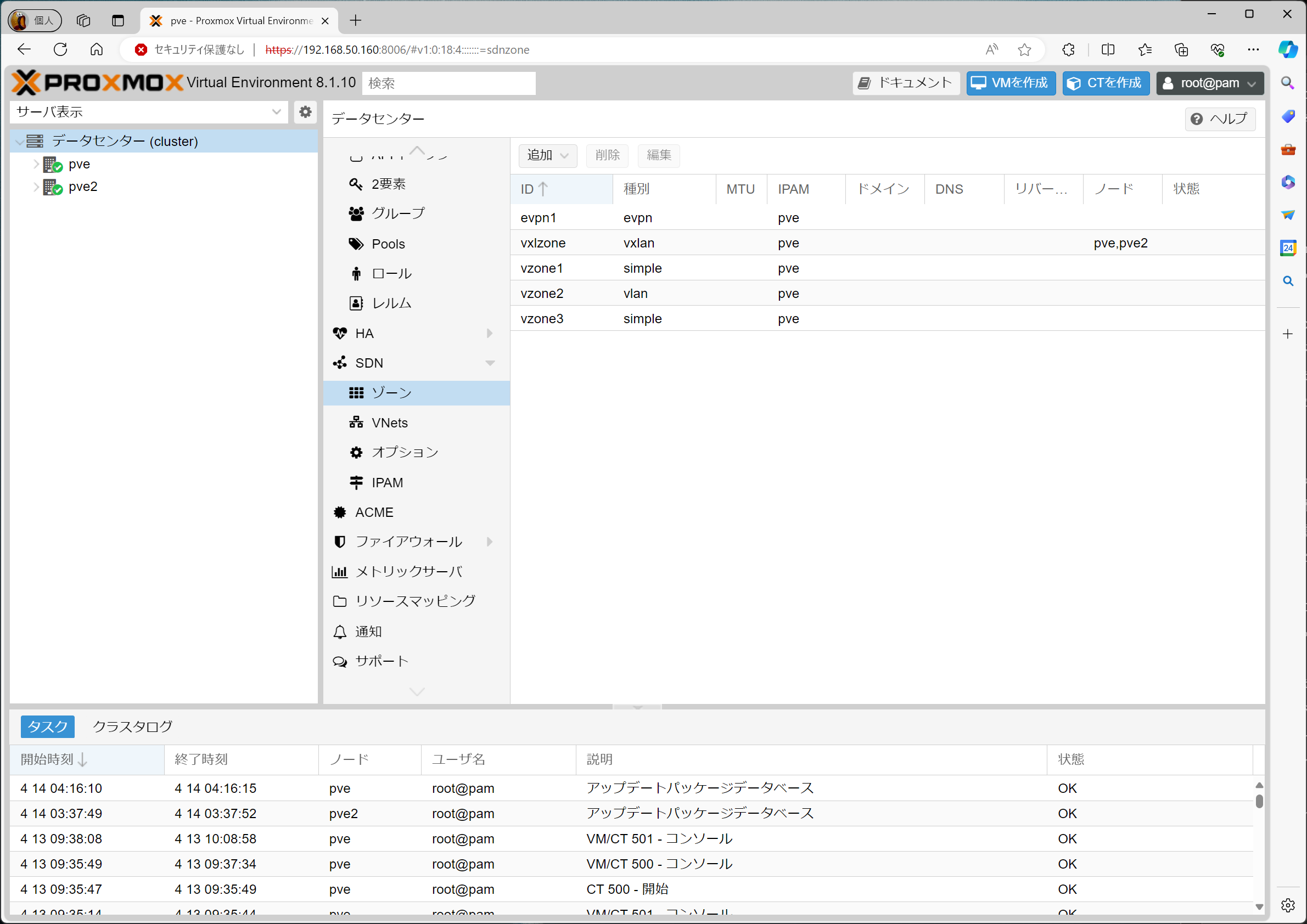
Task: Open the ACME settings entry
Action: 373,512
